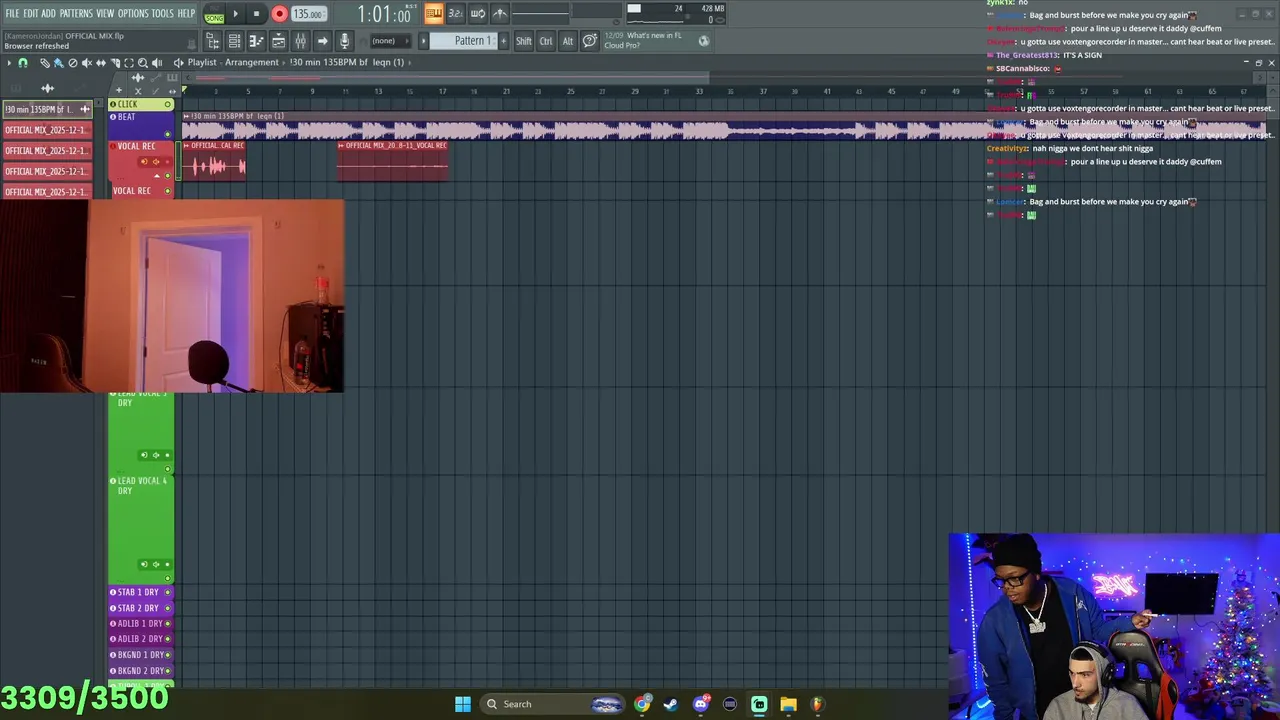Mute the BEAT track

(x=168, y=134)
